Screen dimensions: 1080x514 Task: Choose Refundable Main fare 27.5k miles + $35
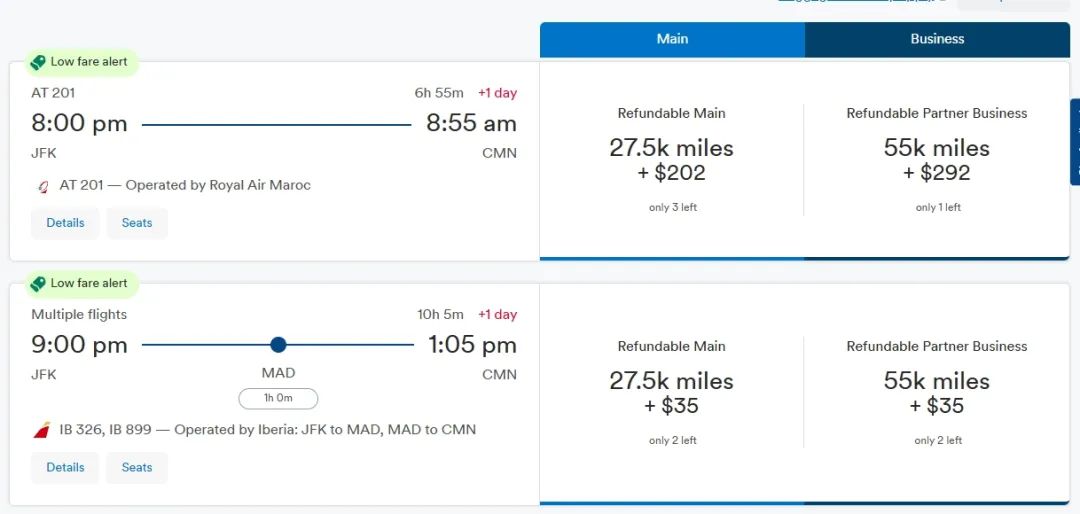(671, 393)
